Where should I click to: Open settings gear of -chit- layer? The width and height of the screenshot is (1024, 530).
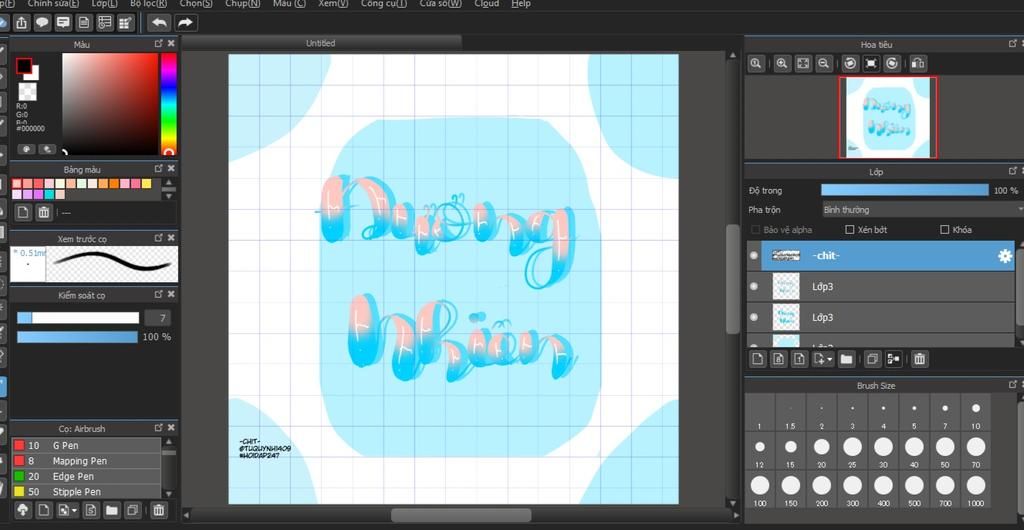(x=1005, y=256)
